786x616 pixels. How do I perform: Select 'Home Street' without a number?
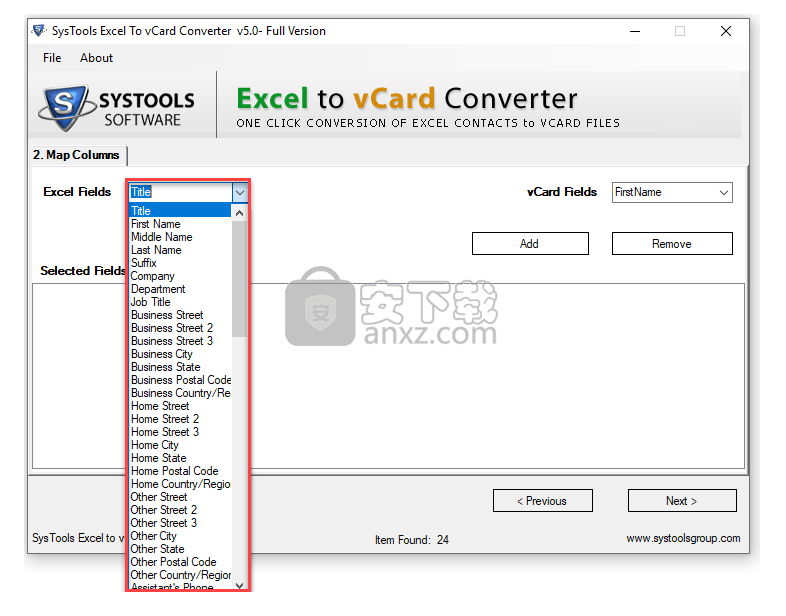click(x=180, y=406)
